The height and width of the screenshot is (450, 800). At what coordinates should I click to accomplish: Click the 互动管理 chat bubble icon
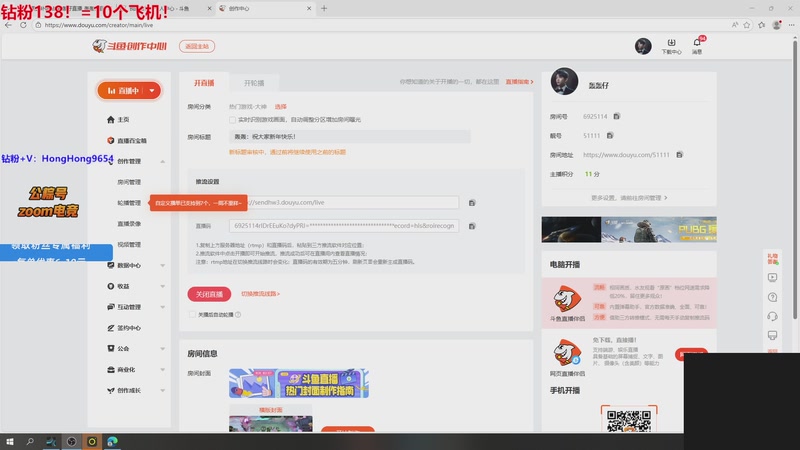(x=111, y=307)
